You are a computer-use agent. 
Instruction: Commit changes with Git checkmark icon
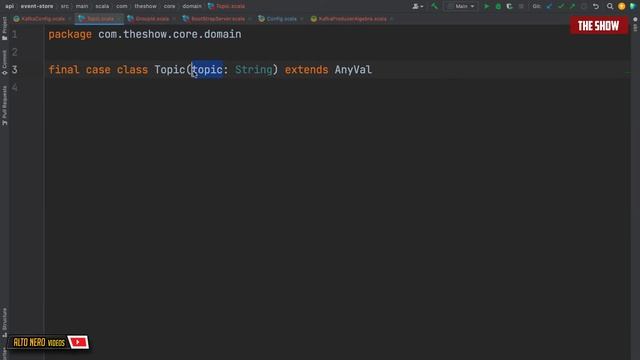pos(561,6)
